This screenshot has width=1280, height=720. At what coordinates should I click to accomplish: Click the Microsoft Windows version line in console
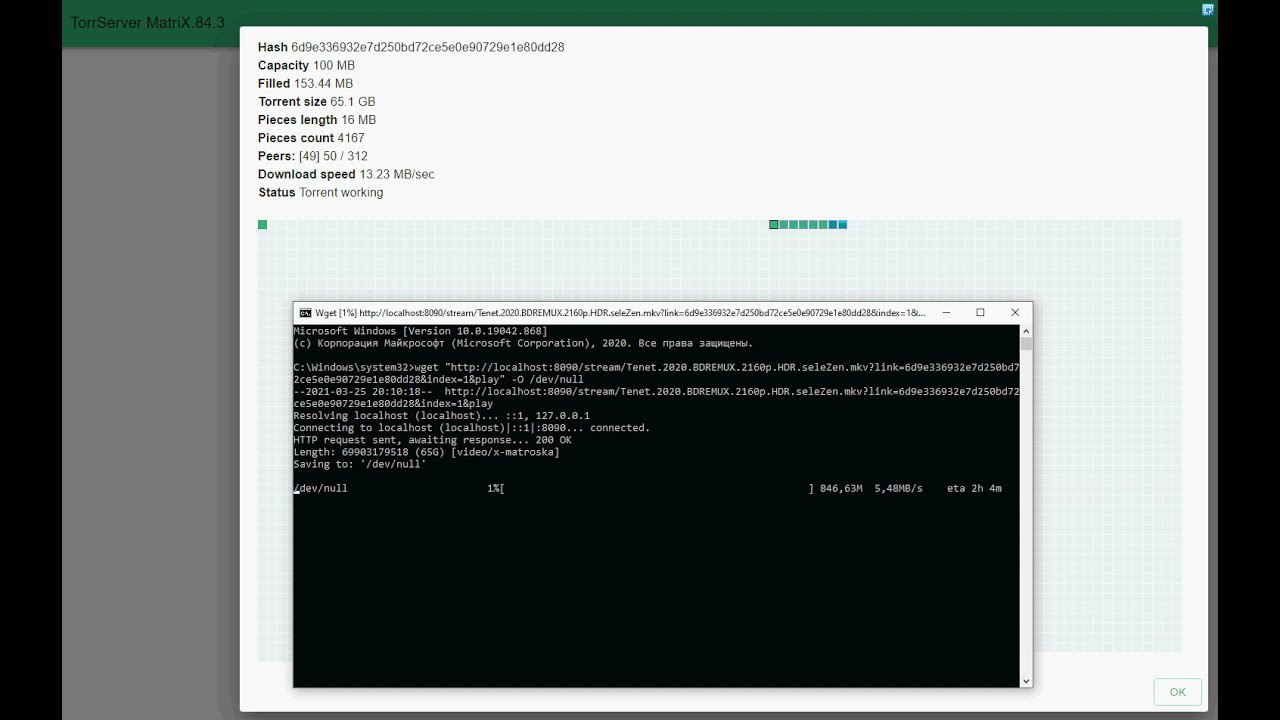(x=420, y=331)
